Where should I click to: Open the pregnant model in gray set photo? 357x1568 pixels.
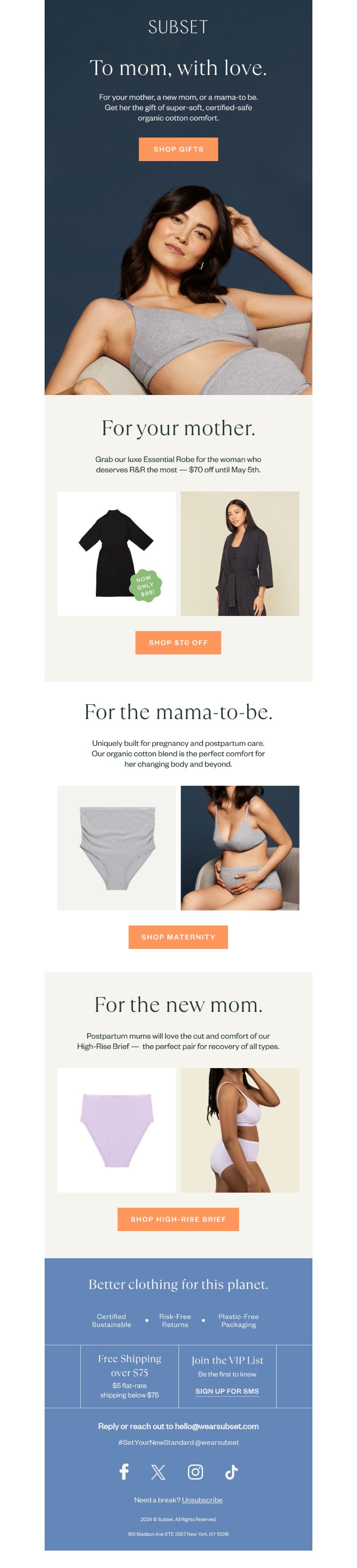(x=240, y=848)
